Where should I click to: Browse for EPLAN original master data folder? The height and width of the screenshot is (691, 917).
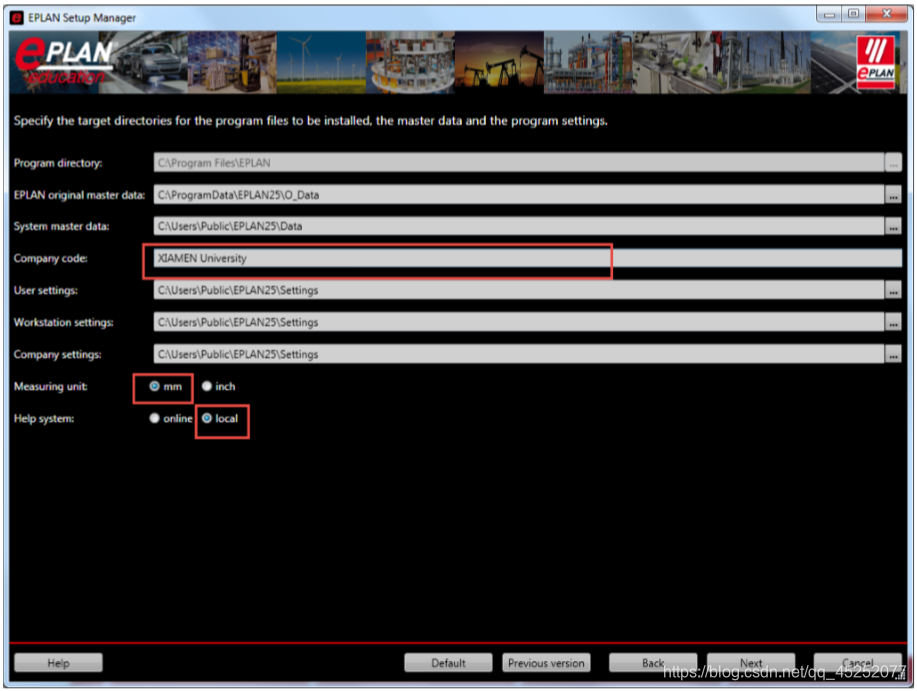(x=893, y=195)
